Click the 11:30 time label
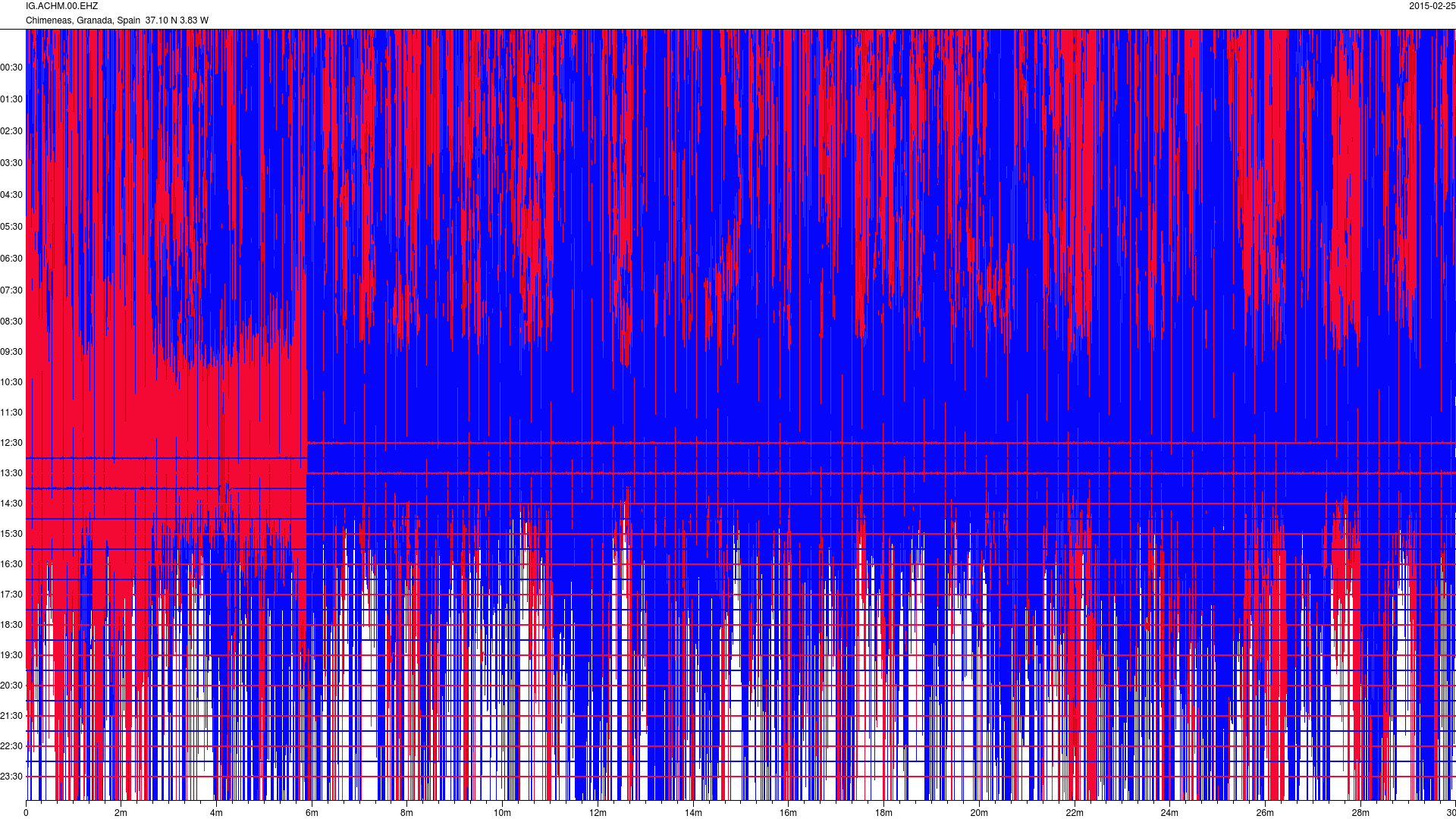1456x819 pixels. [11, 413]
